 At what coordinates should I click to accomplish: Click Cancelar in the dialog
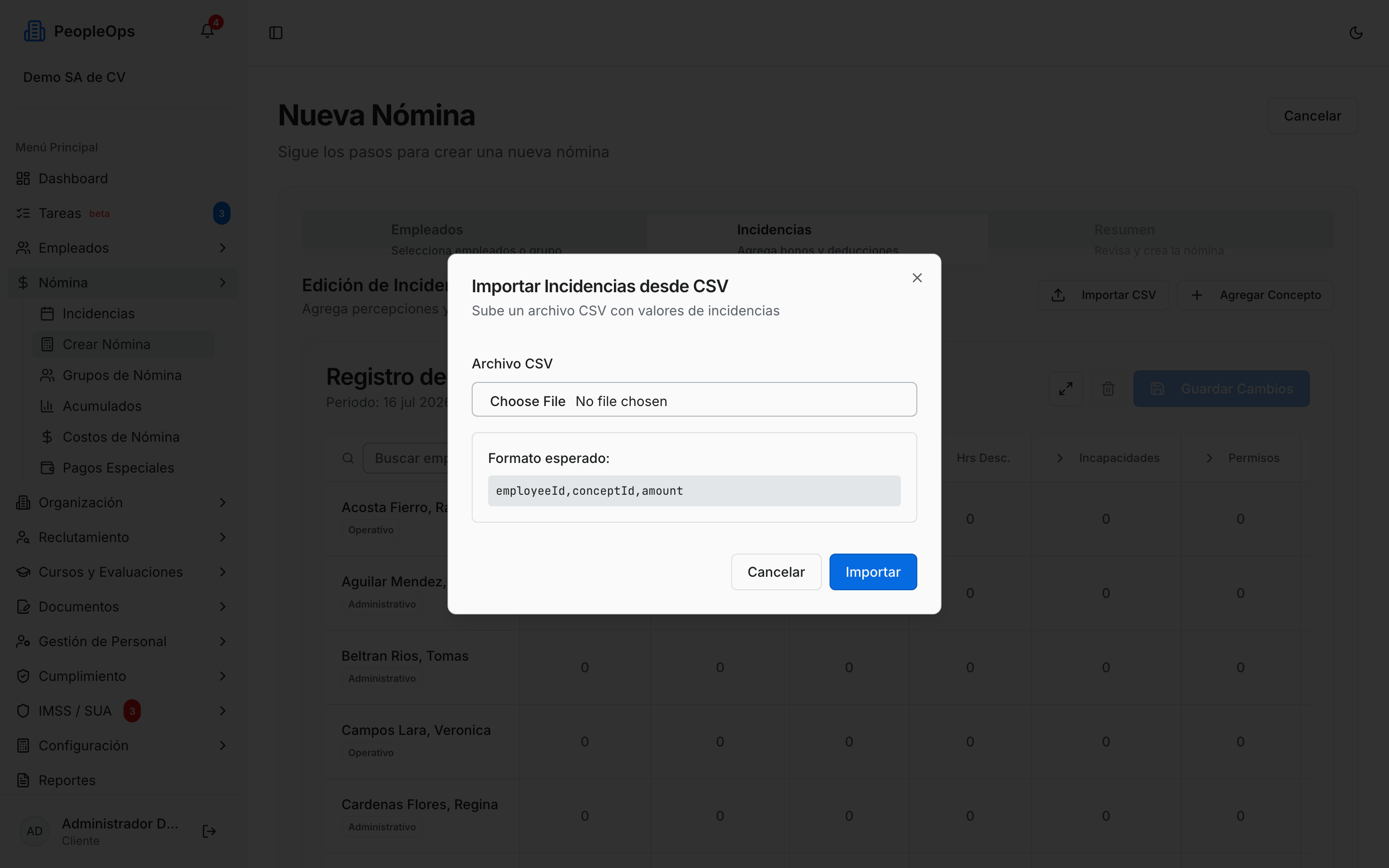pyautogui.click(x=776, y=572)
